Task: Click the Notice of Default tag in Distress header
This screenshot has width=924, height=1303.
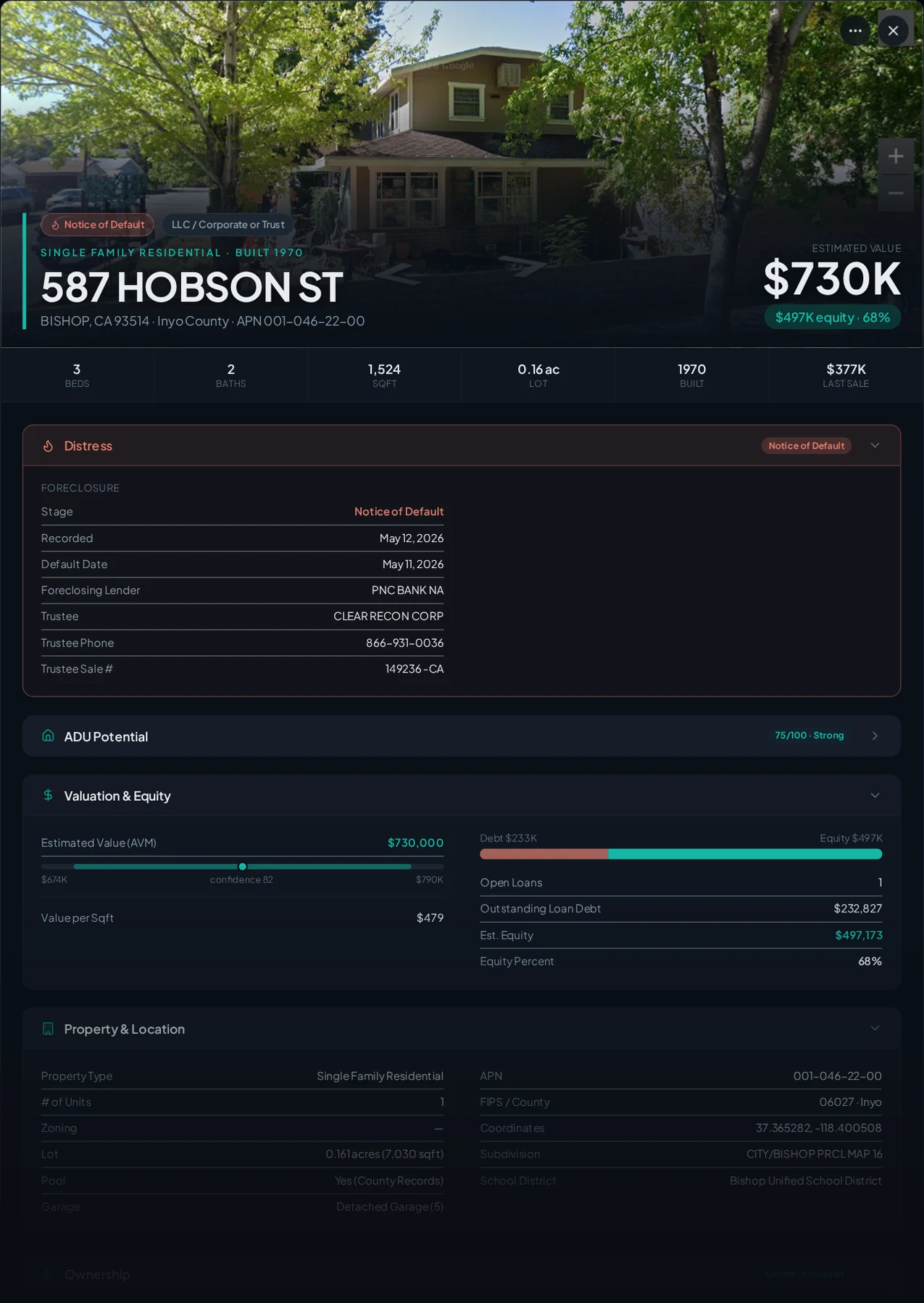Action: pos(806,446)
